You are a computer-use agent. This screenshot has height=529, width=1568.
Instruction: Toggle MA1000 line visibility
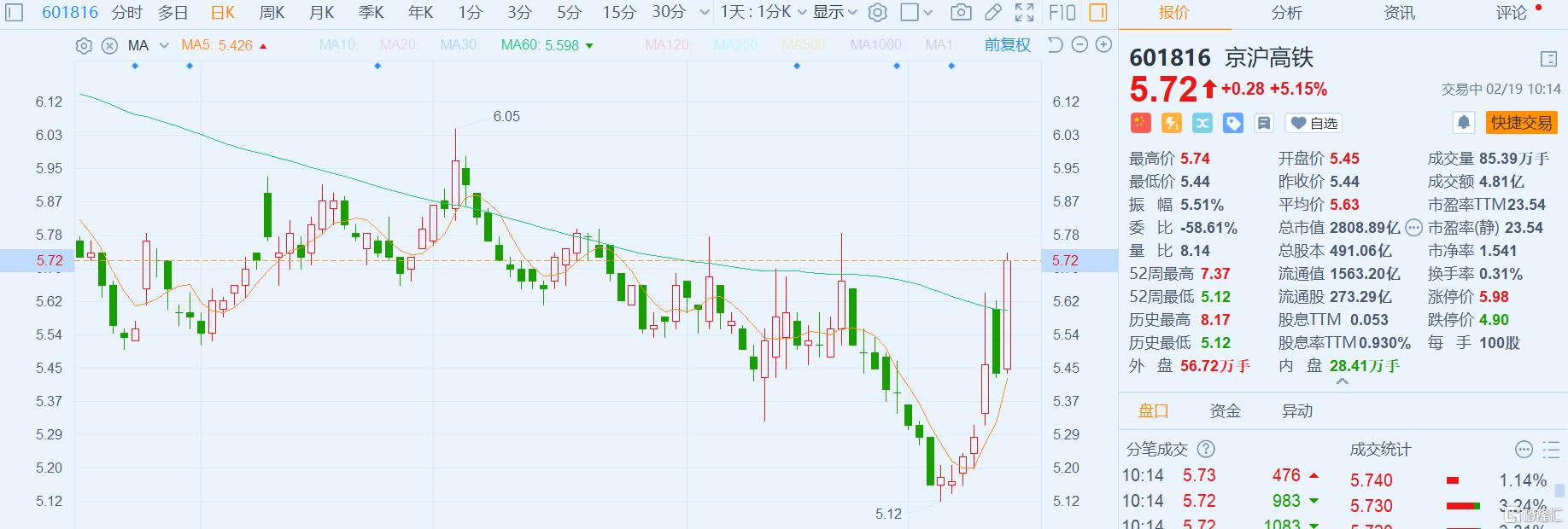coord(876,45)
